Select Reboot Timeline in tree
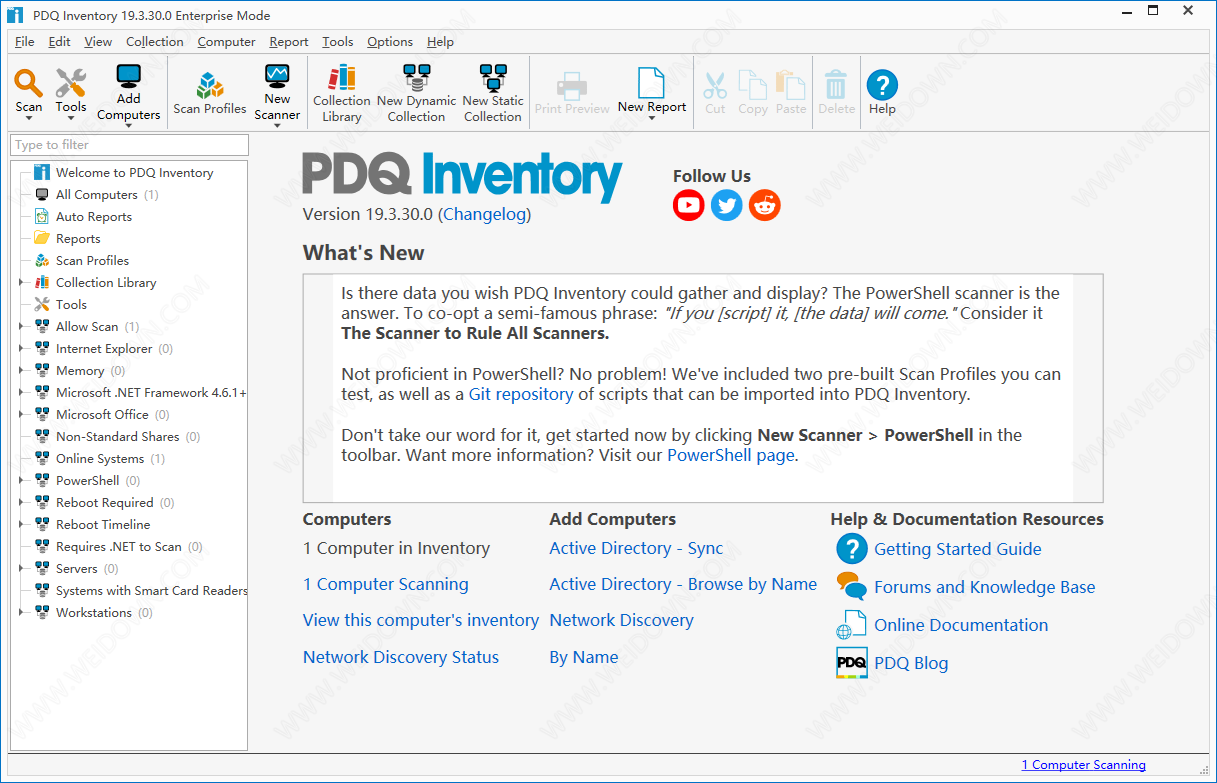Viewport: 1217px width, 783px height. tap(103, 525)
